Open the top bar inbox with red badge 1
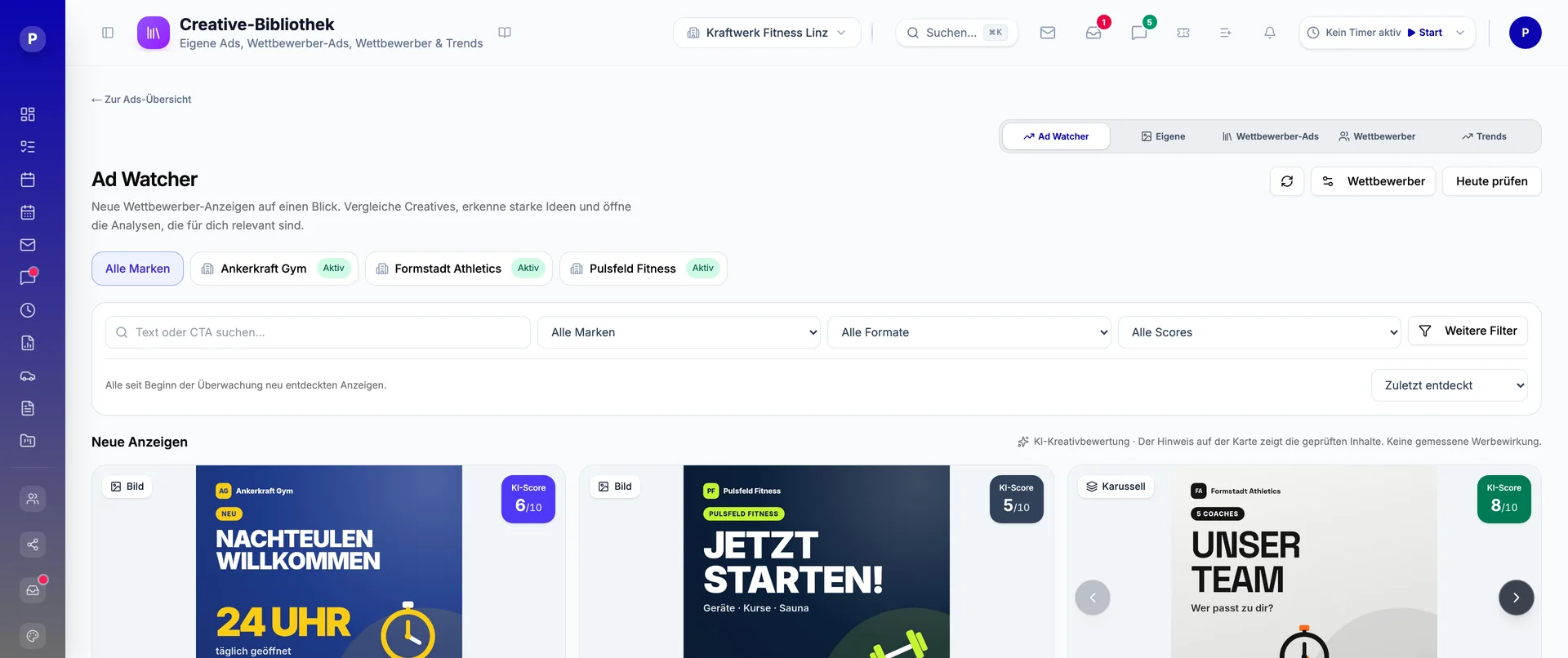This screenshot has width=1568, height=658. (x=1094, y=33)
